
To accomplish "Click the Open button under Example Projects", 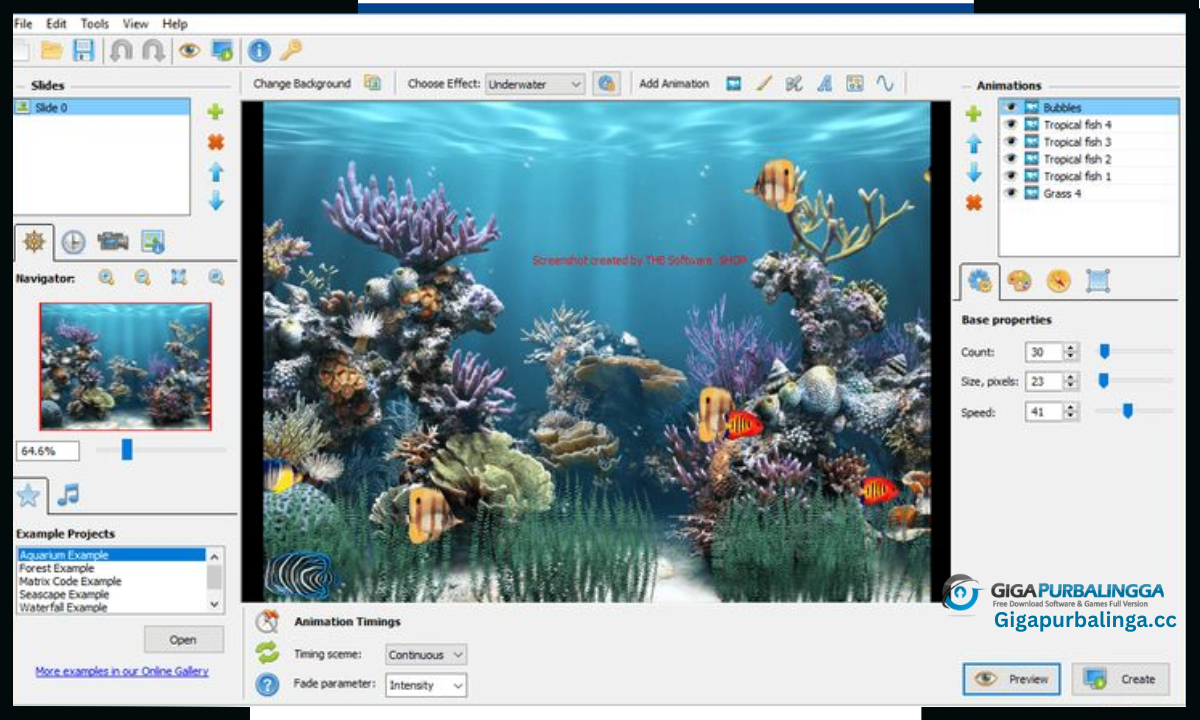I will point(184,640).
